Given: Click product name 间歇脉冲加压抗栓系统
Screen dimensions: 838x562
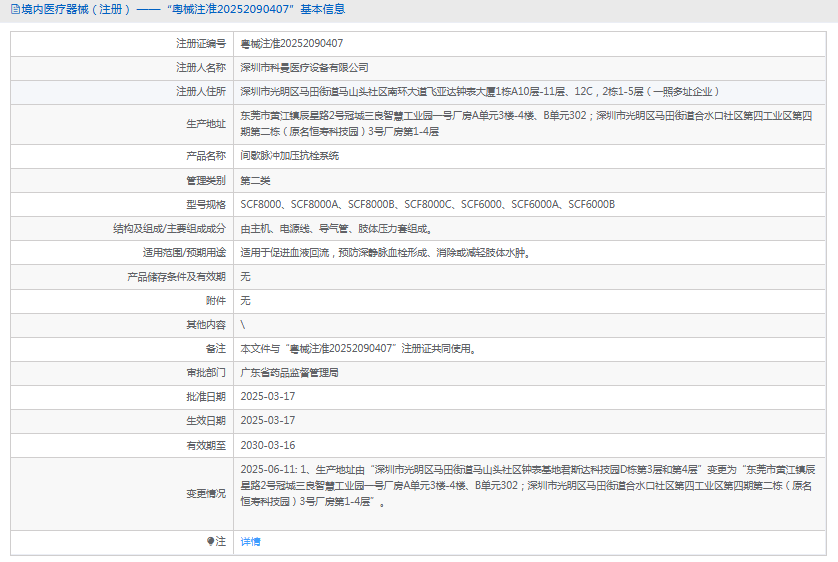Looking at the screenshot, I should (x=290, y=156).
